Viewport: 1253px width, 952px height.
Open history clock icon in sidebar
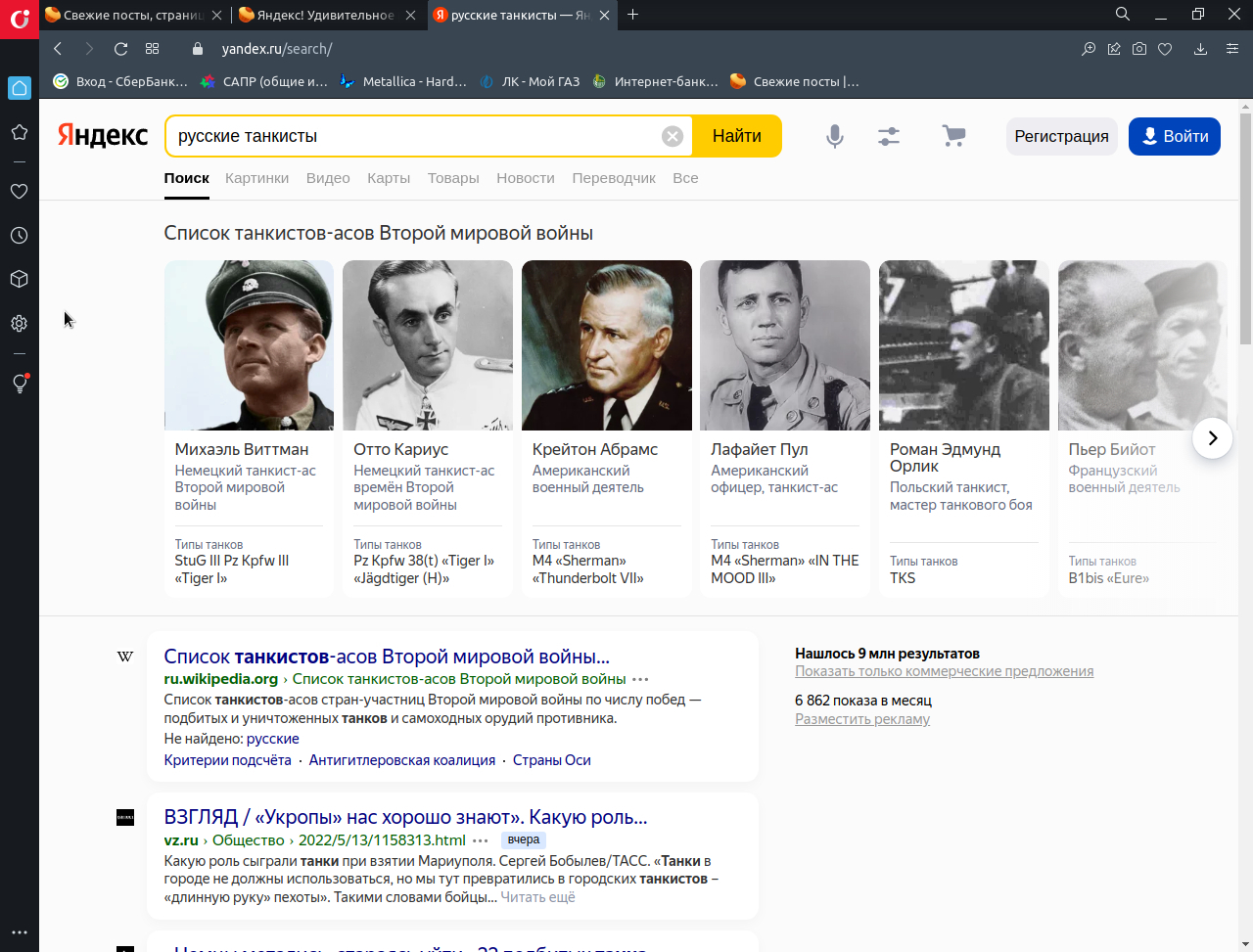click(x=19, y=236)
